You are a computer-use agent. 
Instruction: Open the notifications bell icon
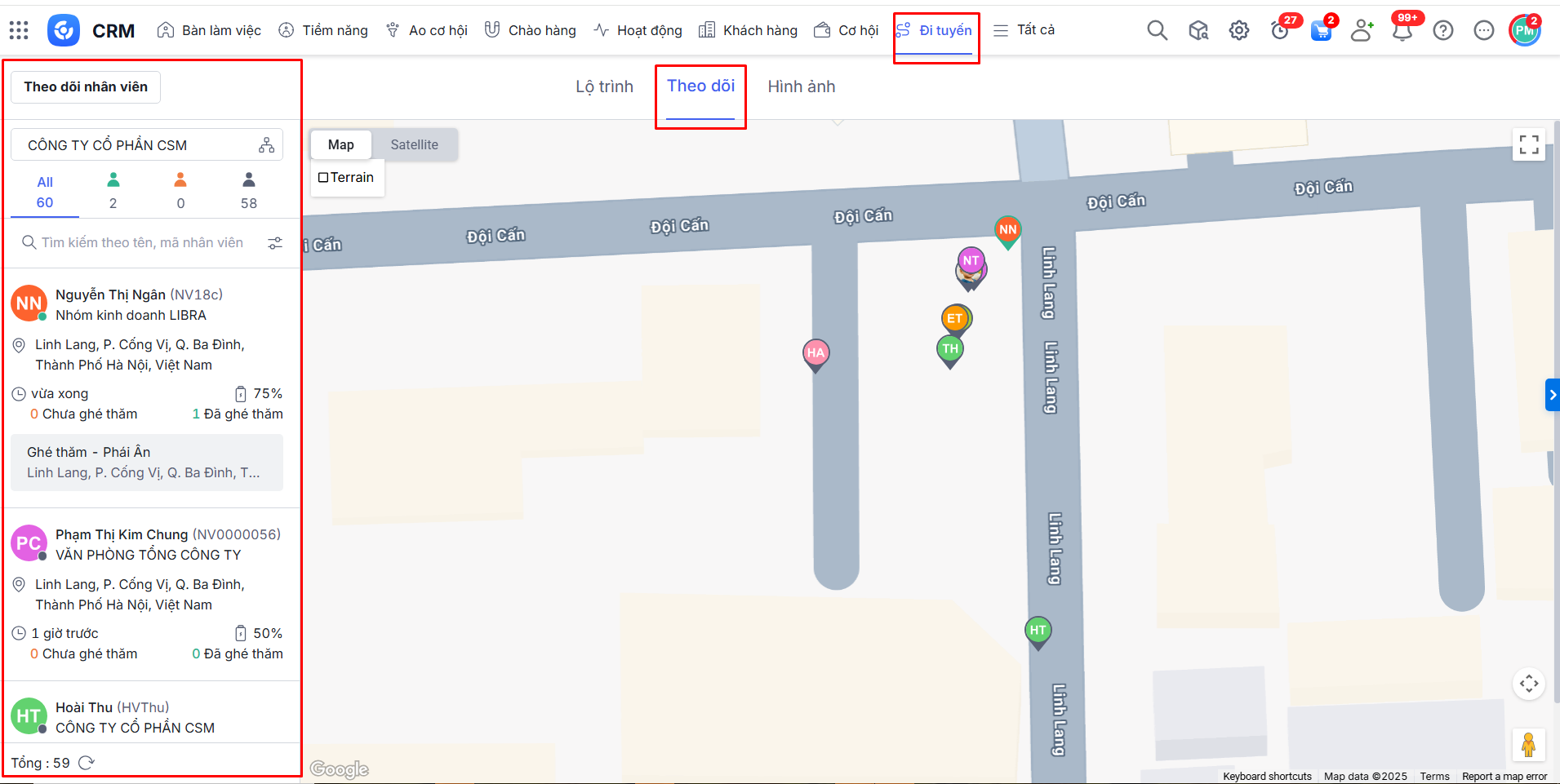point(1402,32)
